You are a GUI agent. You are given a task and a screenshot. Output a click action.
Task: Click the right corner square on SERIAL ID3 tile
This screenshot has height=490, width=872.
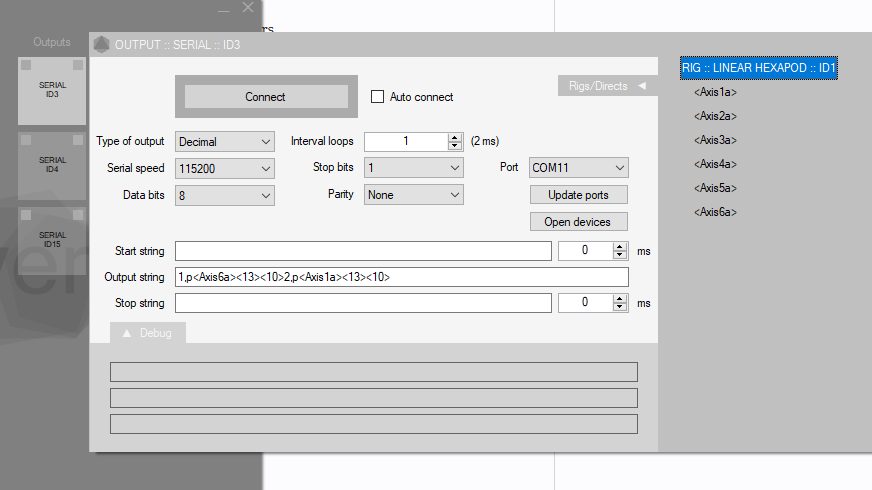tap(78, 65)
